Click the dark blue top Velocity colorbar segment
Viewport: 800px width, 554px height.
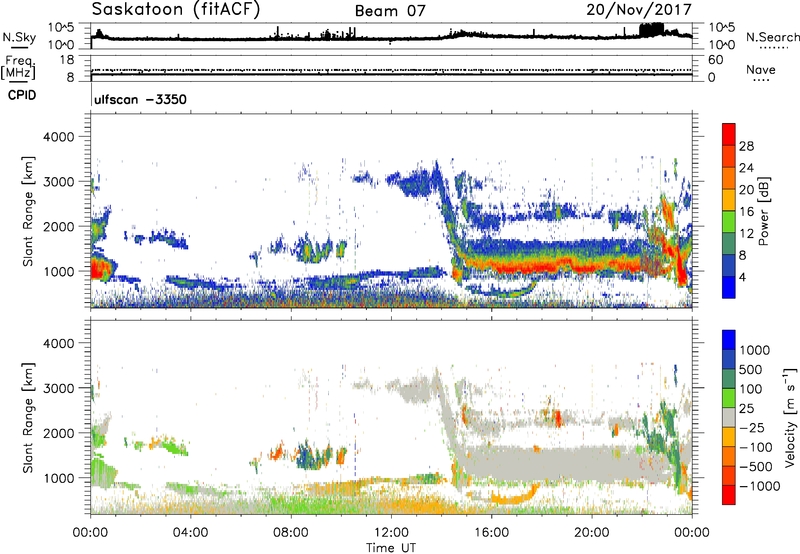pos(729,340)
